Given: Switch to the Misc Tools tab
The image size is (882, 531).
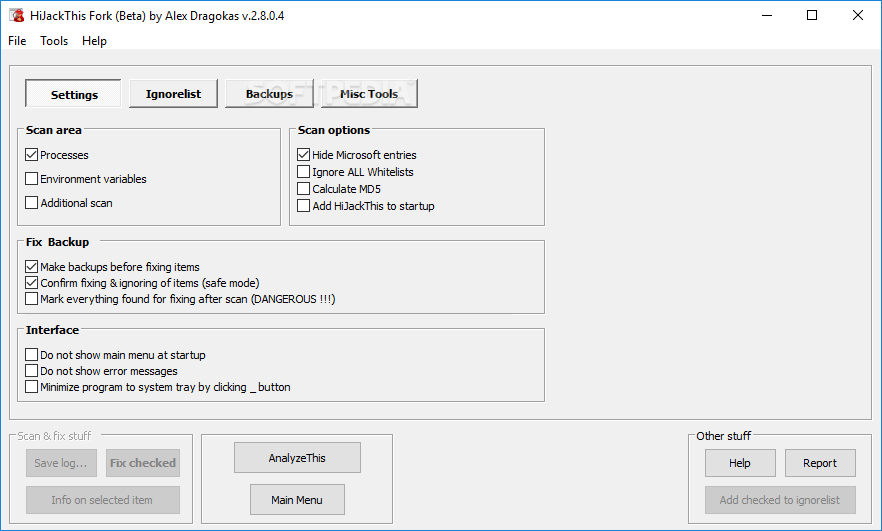Looking at the screenshot, I should click(369, 94).
